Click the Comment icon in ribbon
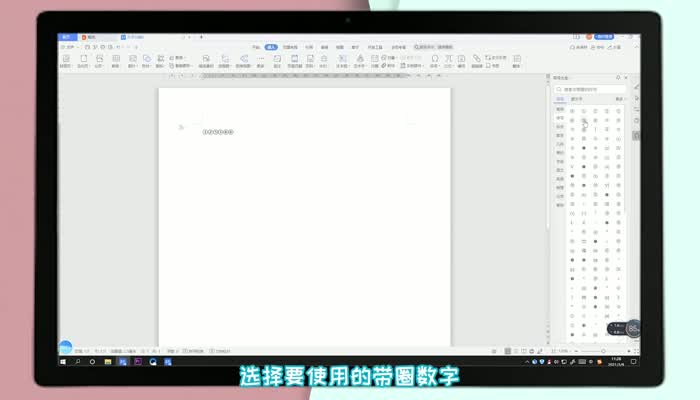The image size is (700, 400). click(277, 58)
